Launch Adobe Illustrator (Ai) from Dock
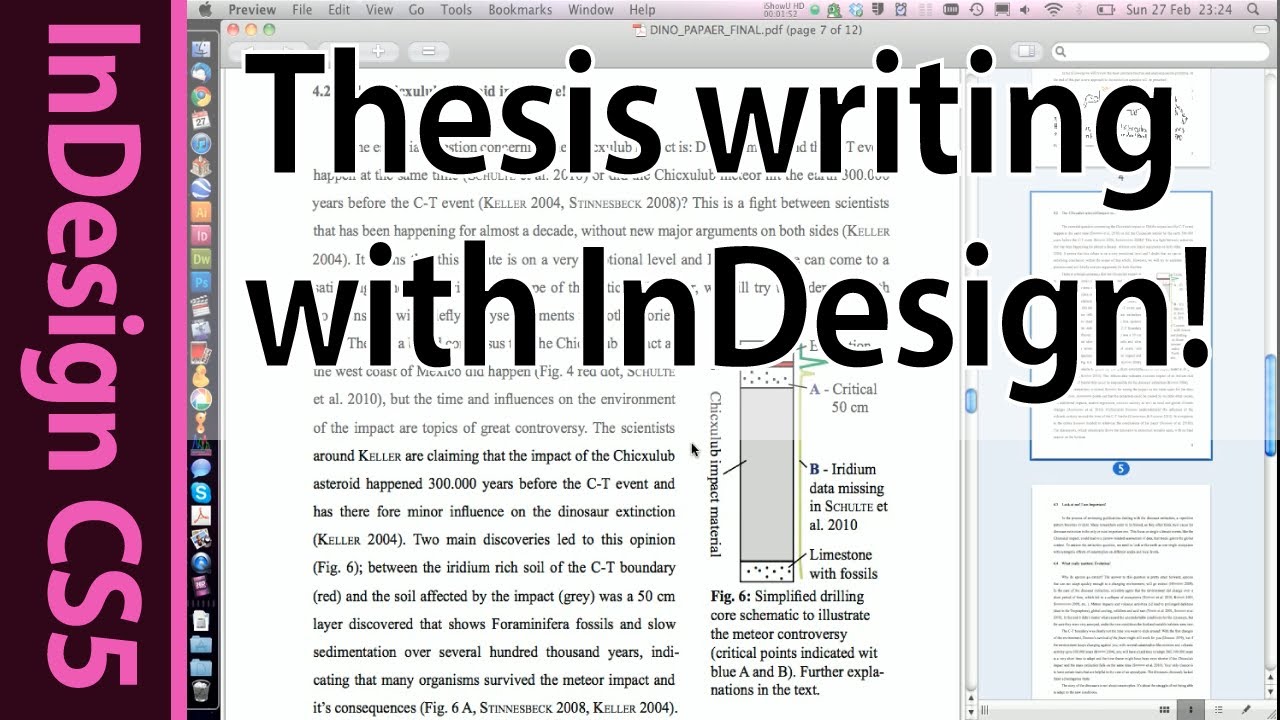Image resolution: width=1280 pixels, height=720 pixels. click(x=201, y=212)
